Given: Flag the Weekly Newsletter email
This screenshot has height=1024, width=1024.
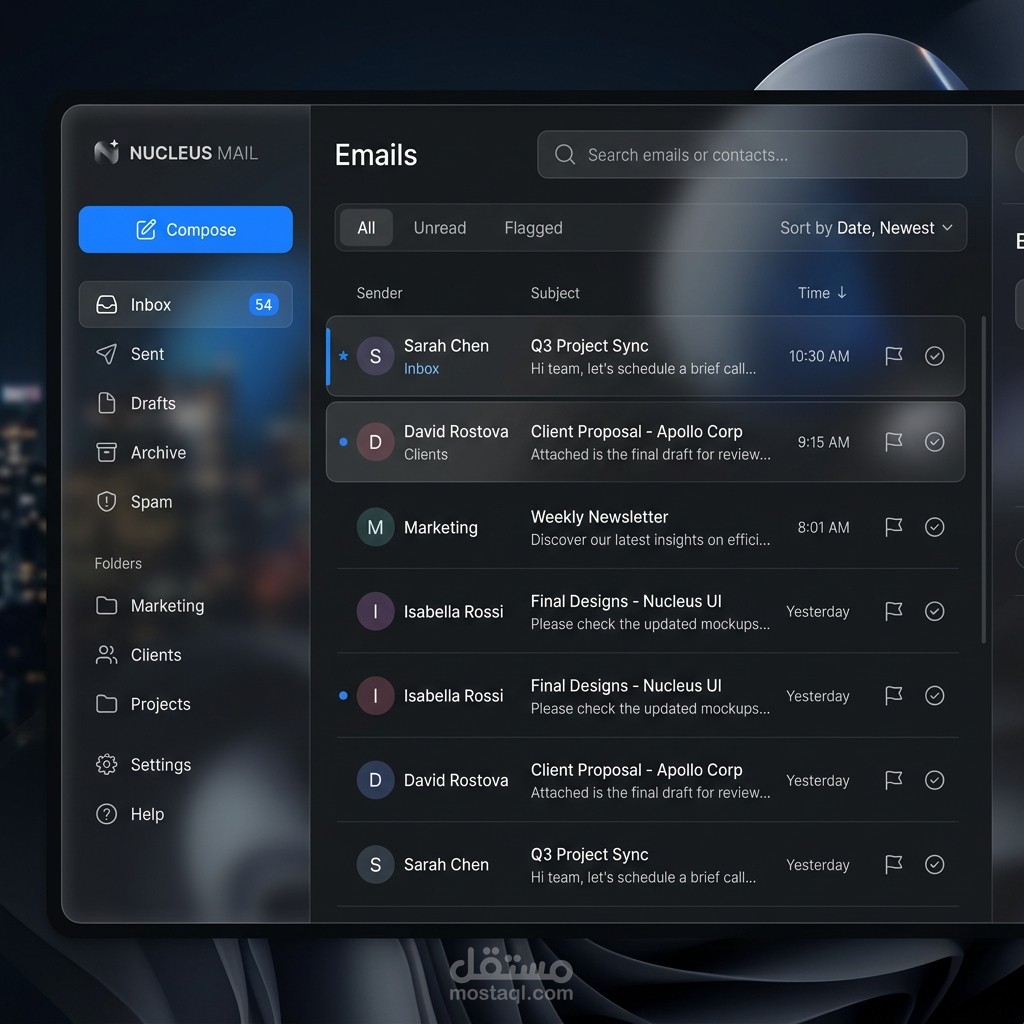Looking at the screenshot, I should (x=893, y=526).
